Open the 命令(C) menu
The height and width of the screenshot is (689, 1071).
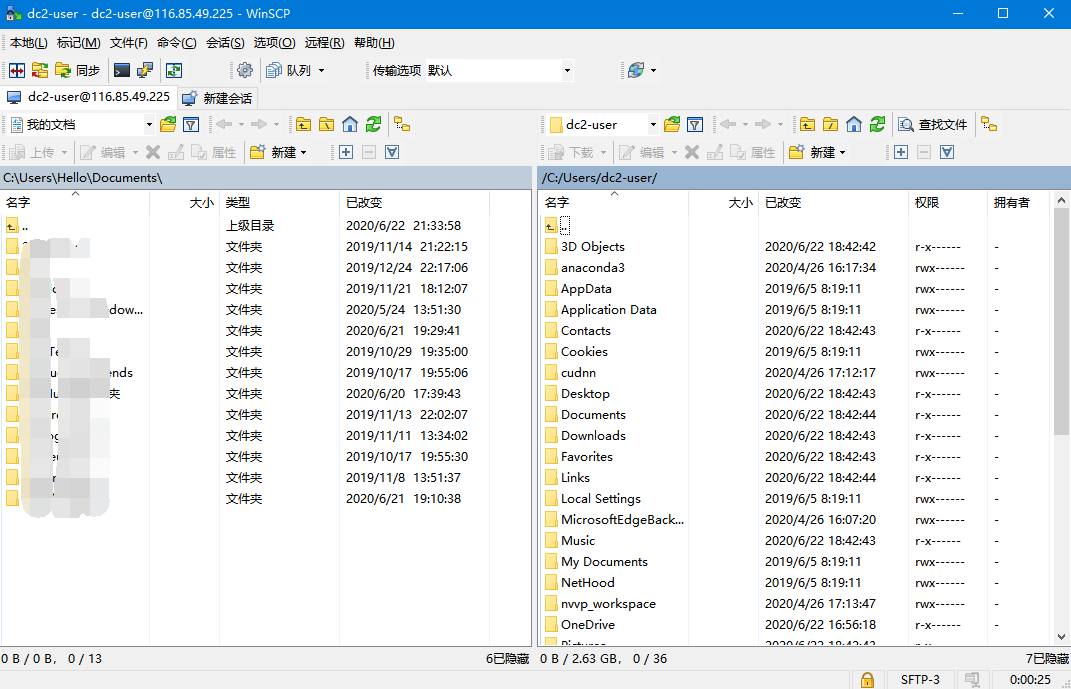(x=176, y=43)
